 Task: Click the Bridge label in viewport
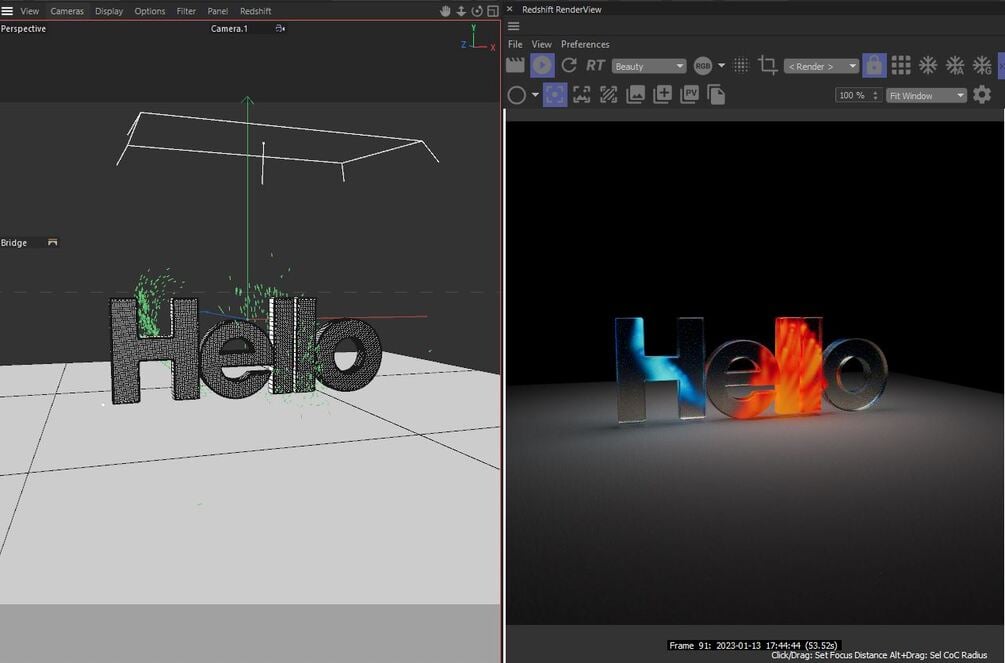click(13, 242)
